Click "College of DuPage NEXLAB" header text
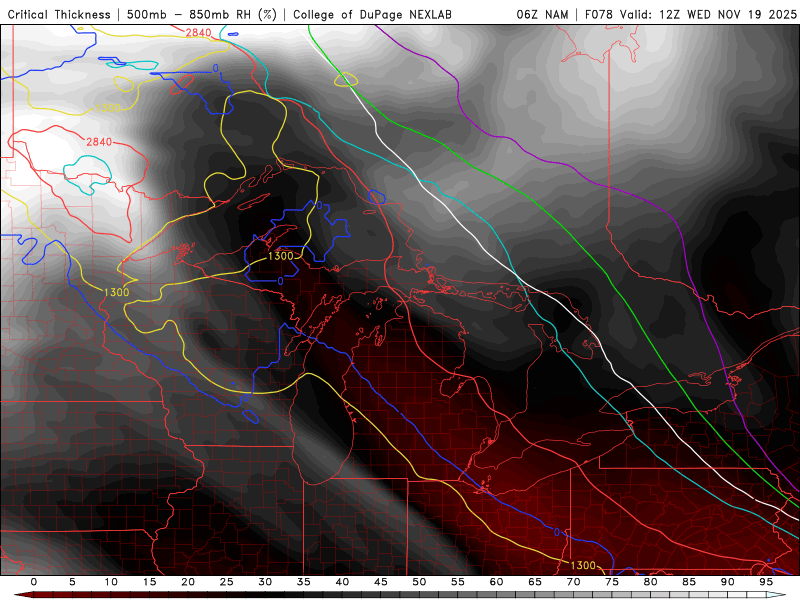 coord(372,15)
